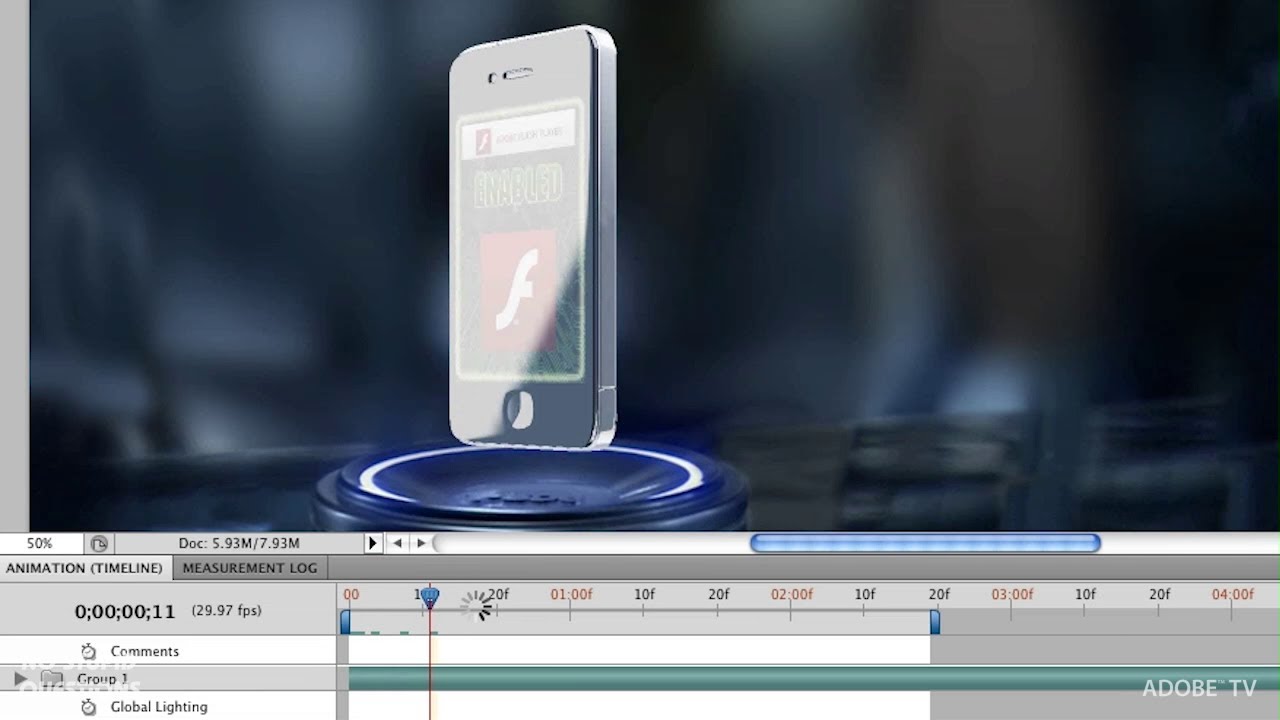Viewport: 1280px width, 720px height.
Task: Click the zoom percentage field showing 50%
Action: [40, 544]
